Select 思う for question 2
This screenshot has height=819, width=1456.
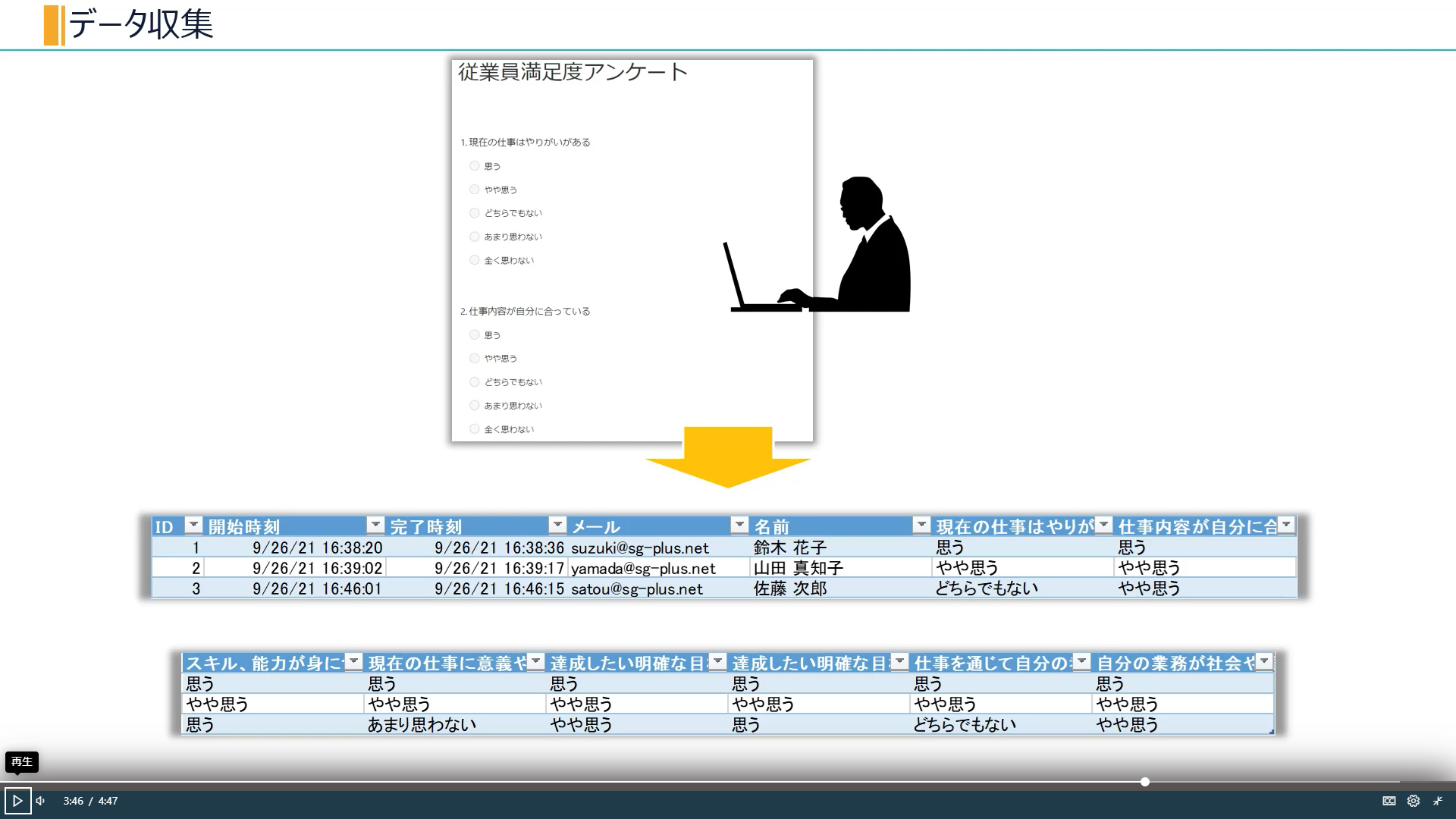474,334
